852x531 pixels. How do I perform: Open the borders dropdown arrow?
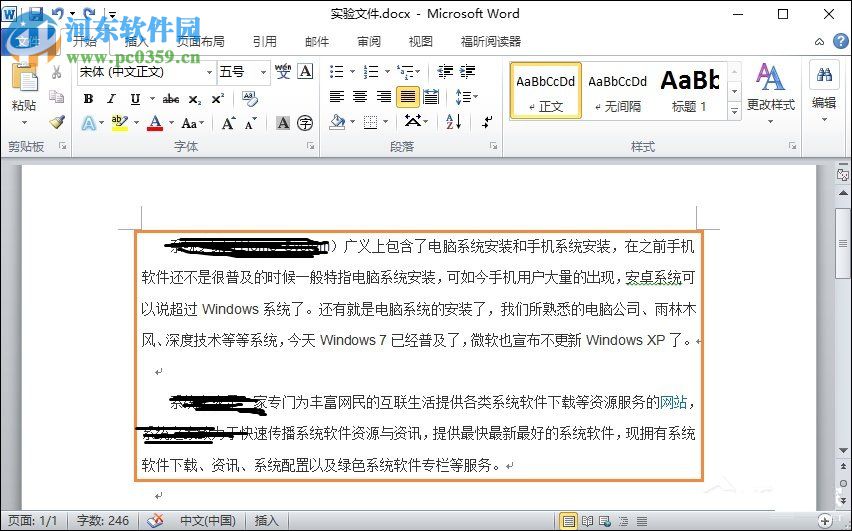385,122
